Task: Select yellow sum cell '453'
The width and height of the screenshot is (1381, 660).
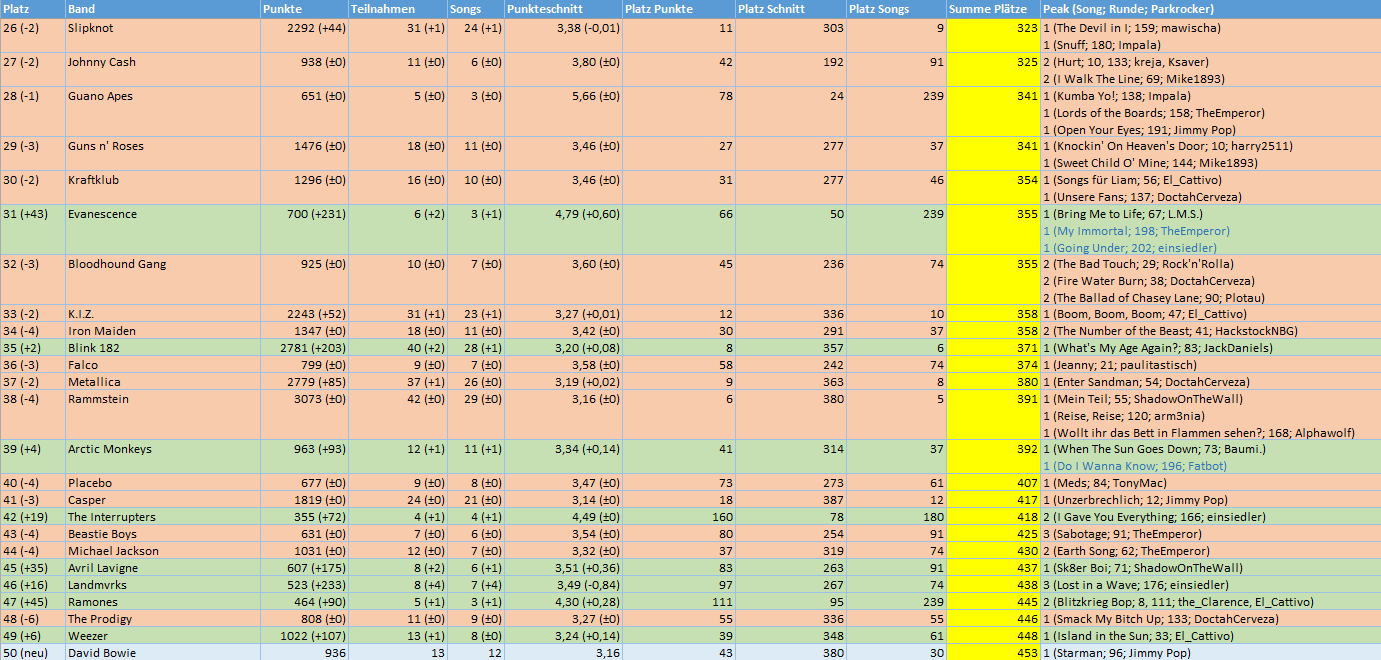Action: point(993,653)
